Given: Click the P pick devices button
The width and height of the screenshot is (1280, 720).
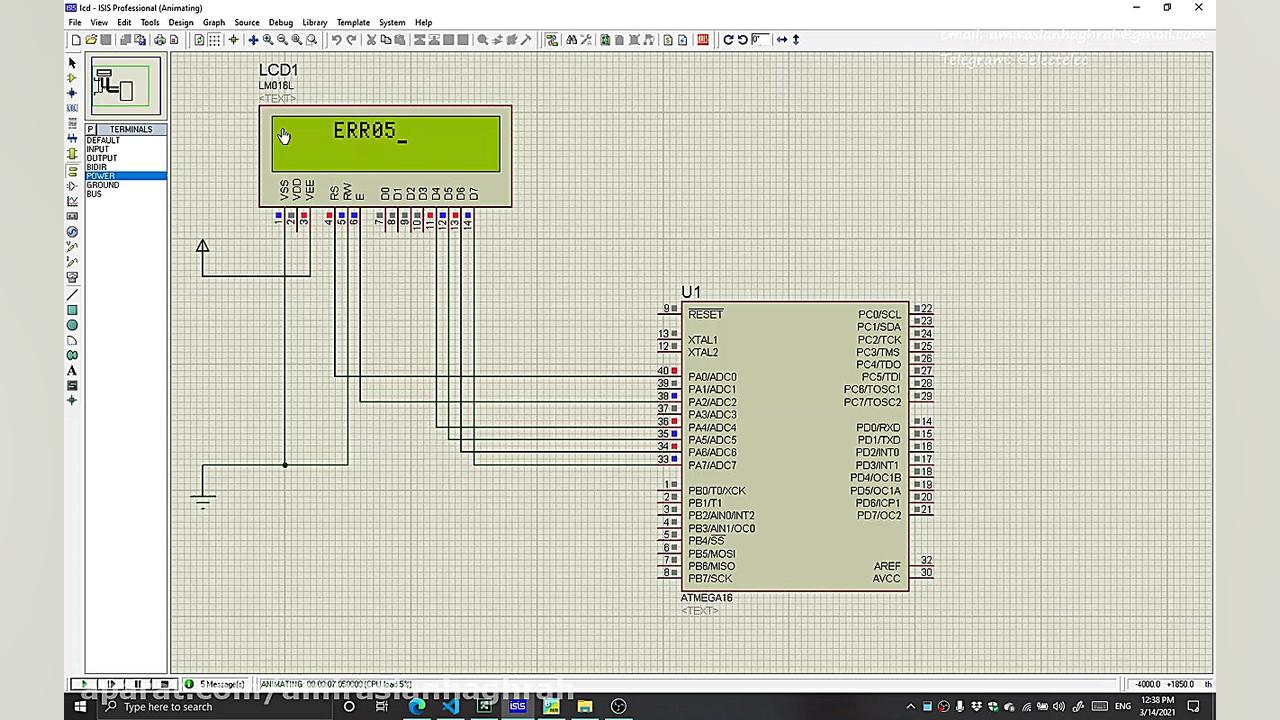Looking at the screenshot, I should click(x=91, y=129).
